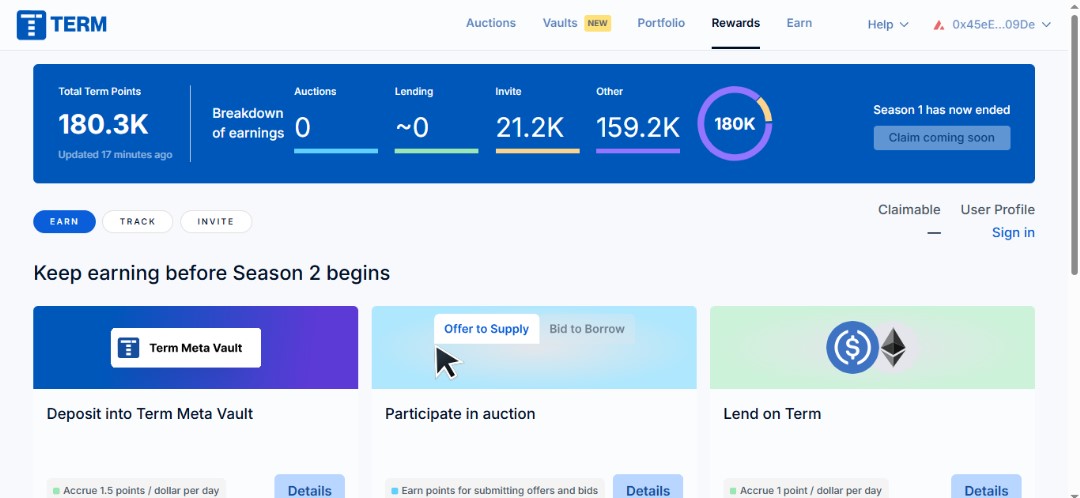Select the Offer to Supply toggle
Screen dimensions: 1080x498
(486, 329)
